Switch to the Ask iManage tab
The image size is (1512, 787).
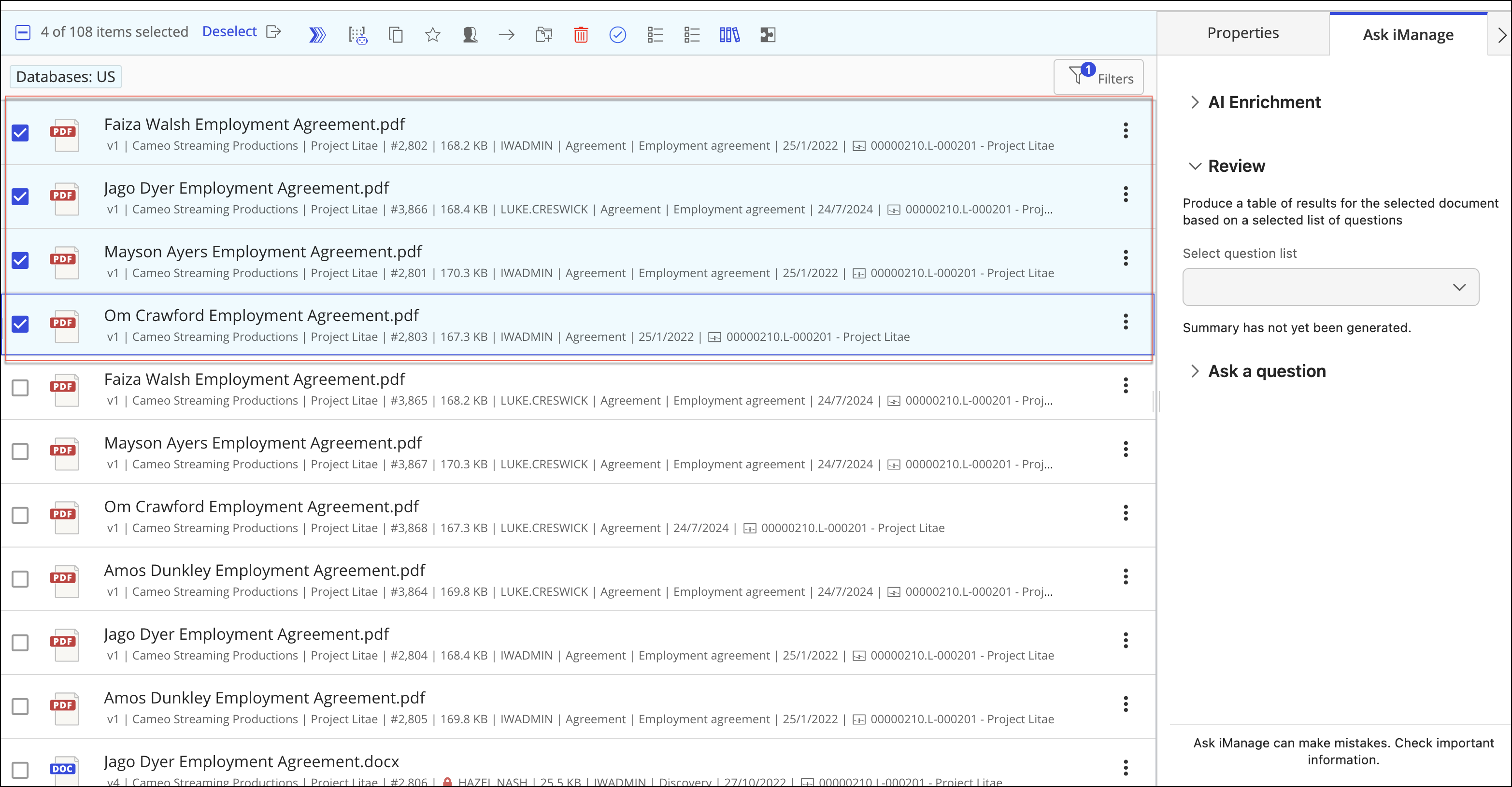[1408, 35]
